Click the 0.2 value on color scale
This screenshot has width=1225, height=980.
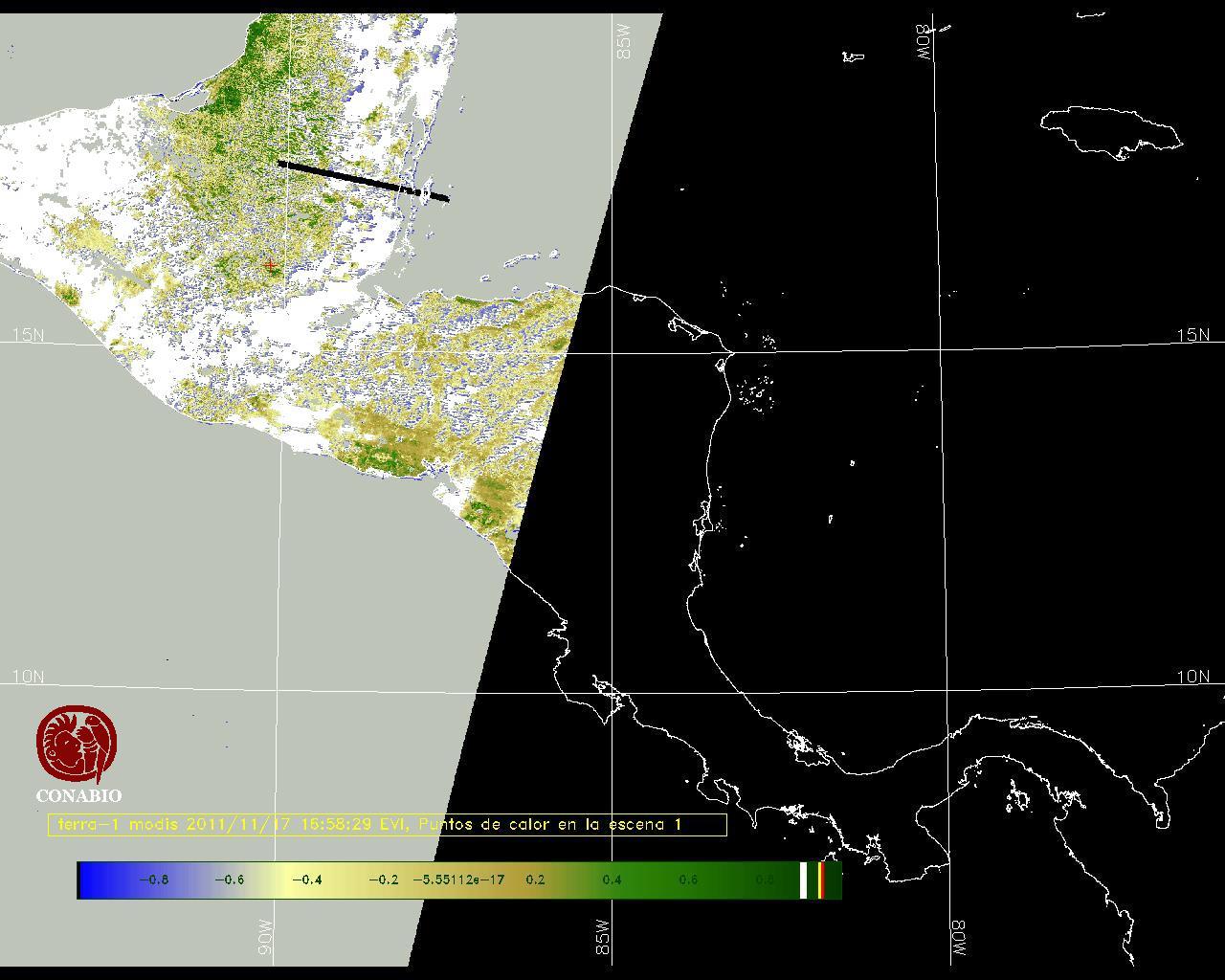pos(535,880)
